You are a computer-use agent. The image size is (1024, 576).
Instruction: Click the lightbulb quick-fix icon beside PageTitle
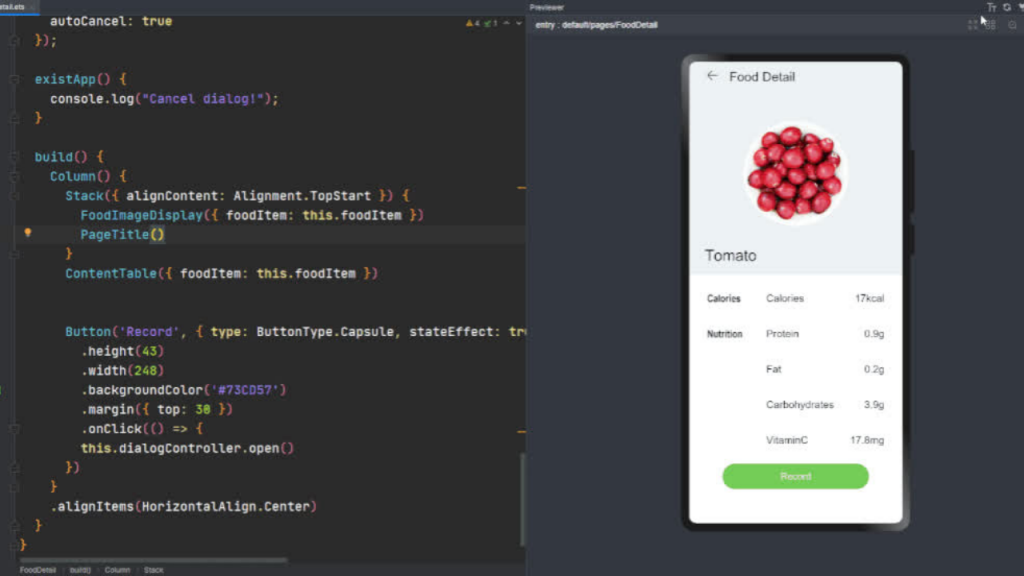pos(27,232)
